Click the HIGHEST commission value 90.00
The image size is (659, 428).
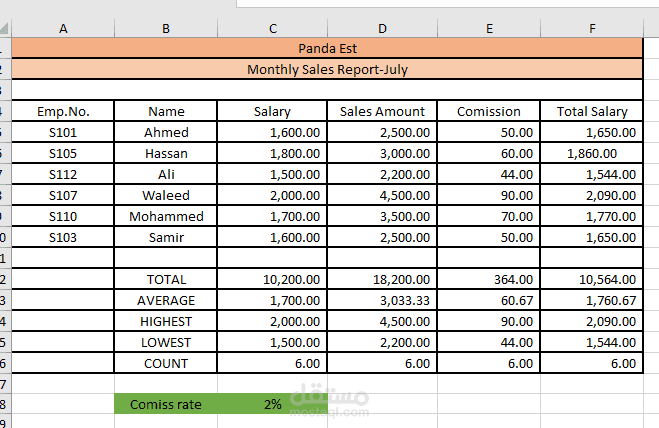(489, 322)
